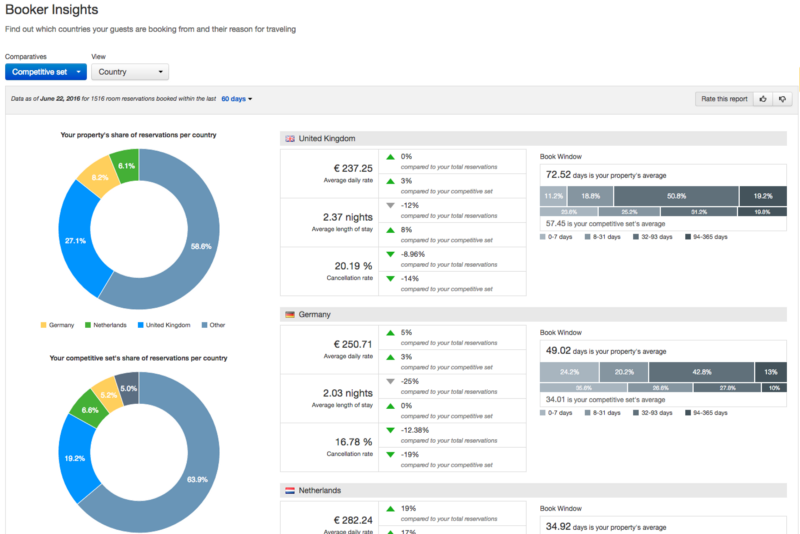Select the United Kingdom section header

[533, 139]
